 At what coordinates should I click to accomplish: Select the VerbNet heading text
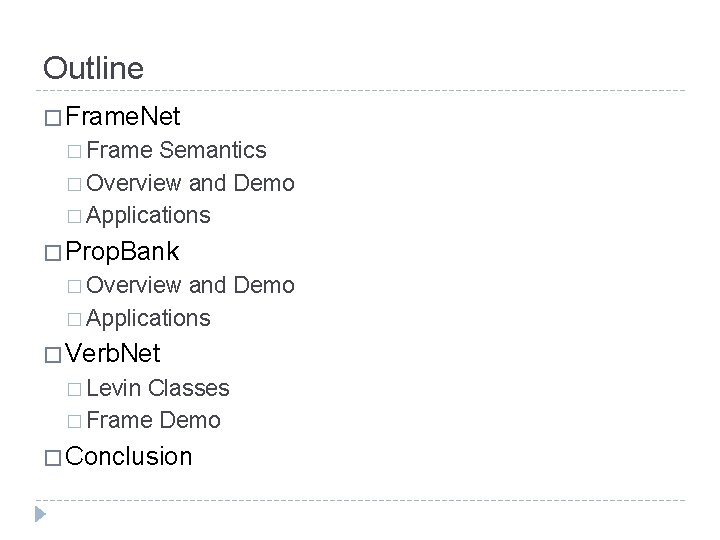pos(112,353)
